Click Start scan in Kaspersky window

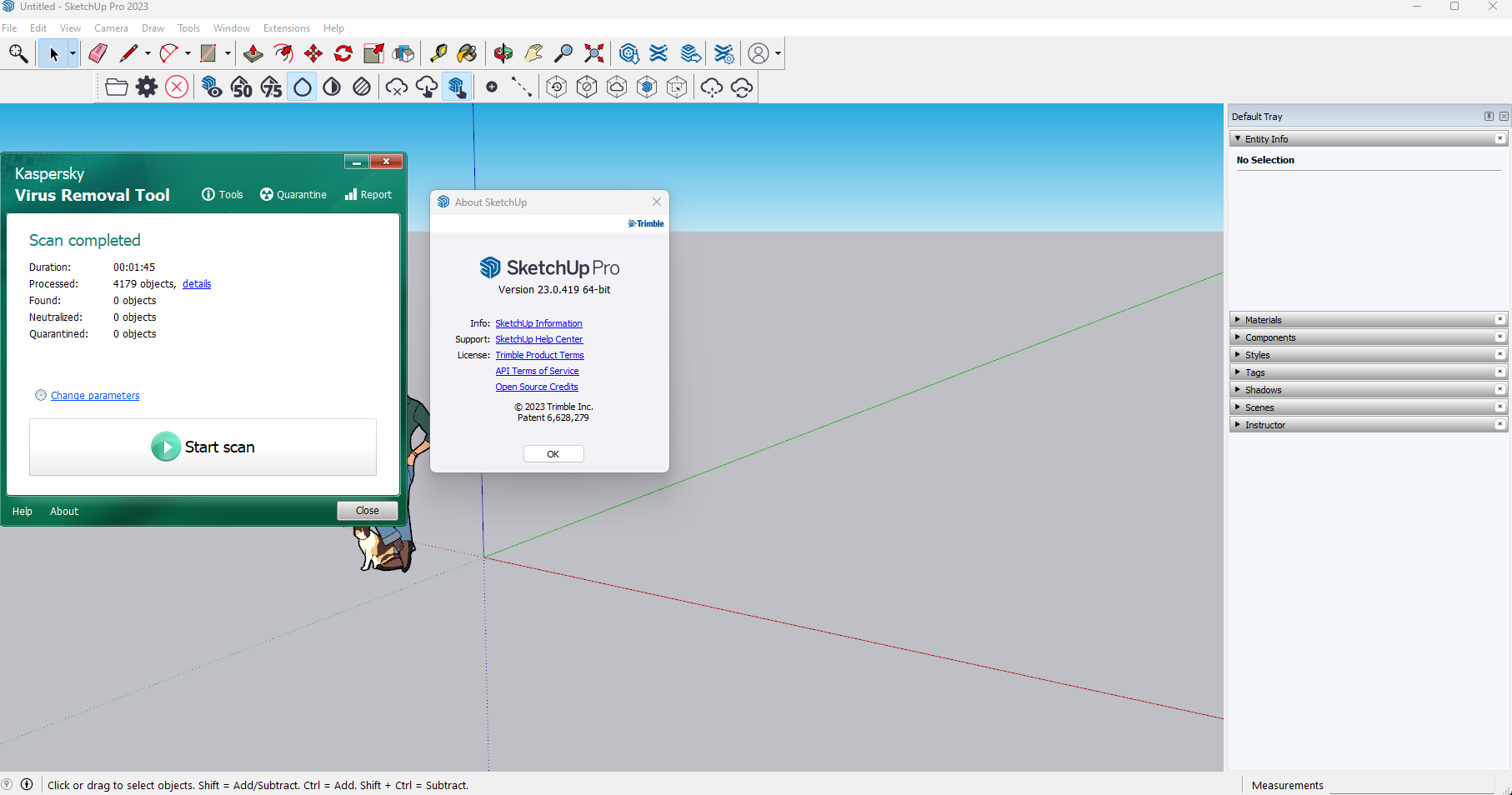click(203, 447)
